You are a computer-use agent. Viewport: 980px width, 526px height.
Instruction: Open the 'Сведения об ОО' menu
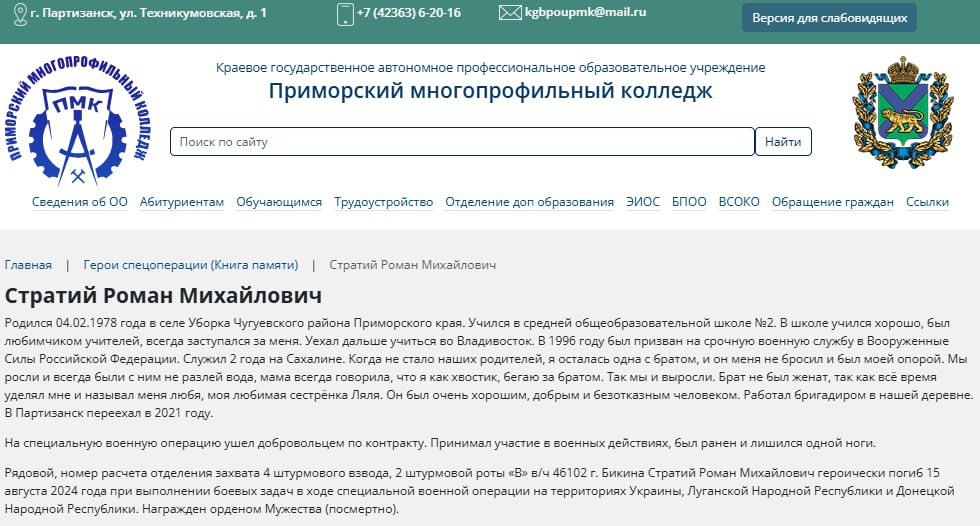coord(80,202)
